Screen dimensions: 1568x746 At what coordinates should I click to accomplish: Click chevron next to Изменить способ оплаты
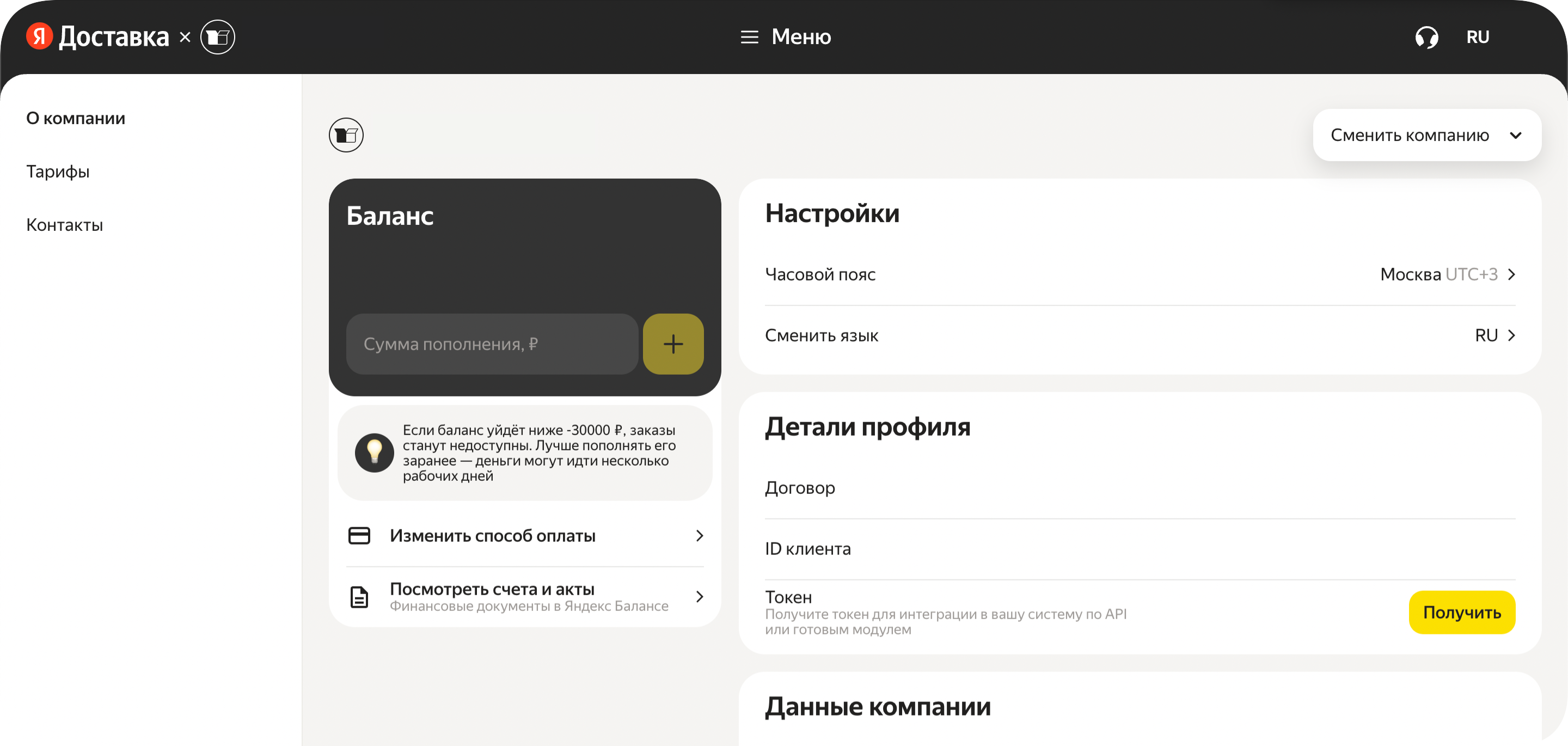coord(700,536)
